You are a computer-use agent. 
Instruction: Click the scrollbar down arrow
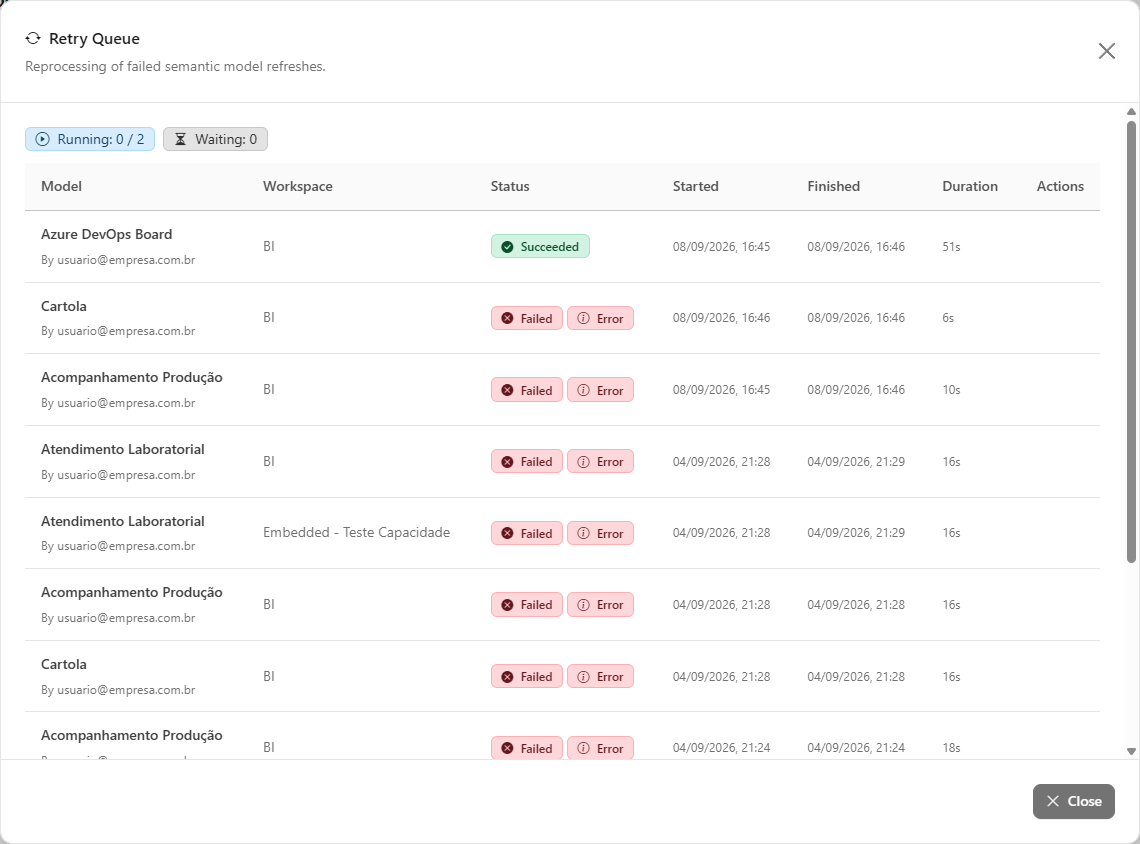coord(1131,752)
